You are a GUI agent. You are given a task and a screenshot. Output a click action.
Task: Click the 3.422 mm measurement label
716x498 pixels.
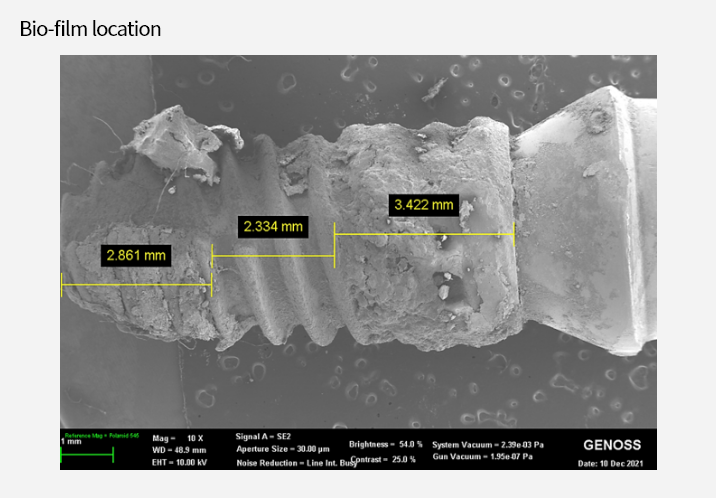(x=423, y=205)
